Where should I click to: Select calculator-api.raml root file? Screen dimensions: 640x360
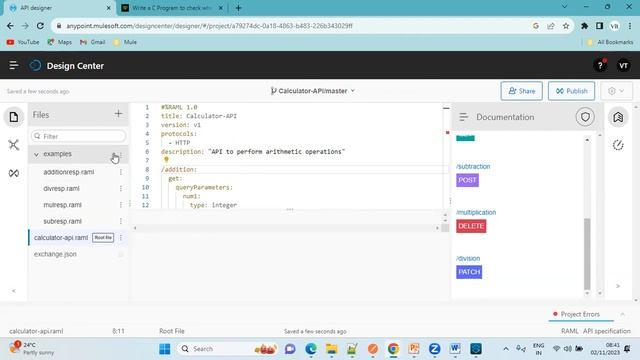(61, 238)
